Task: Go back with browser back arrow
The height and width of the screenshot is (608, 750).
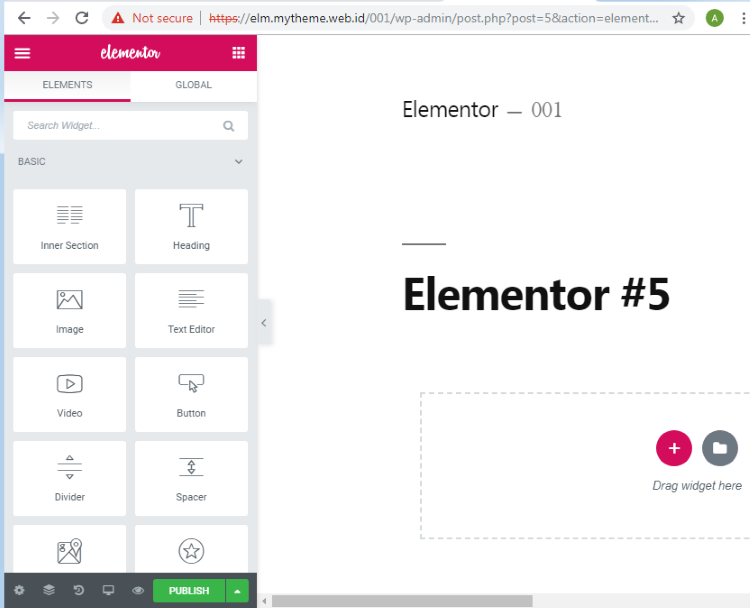Action: click(x=24, y=18)
